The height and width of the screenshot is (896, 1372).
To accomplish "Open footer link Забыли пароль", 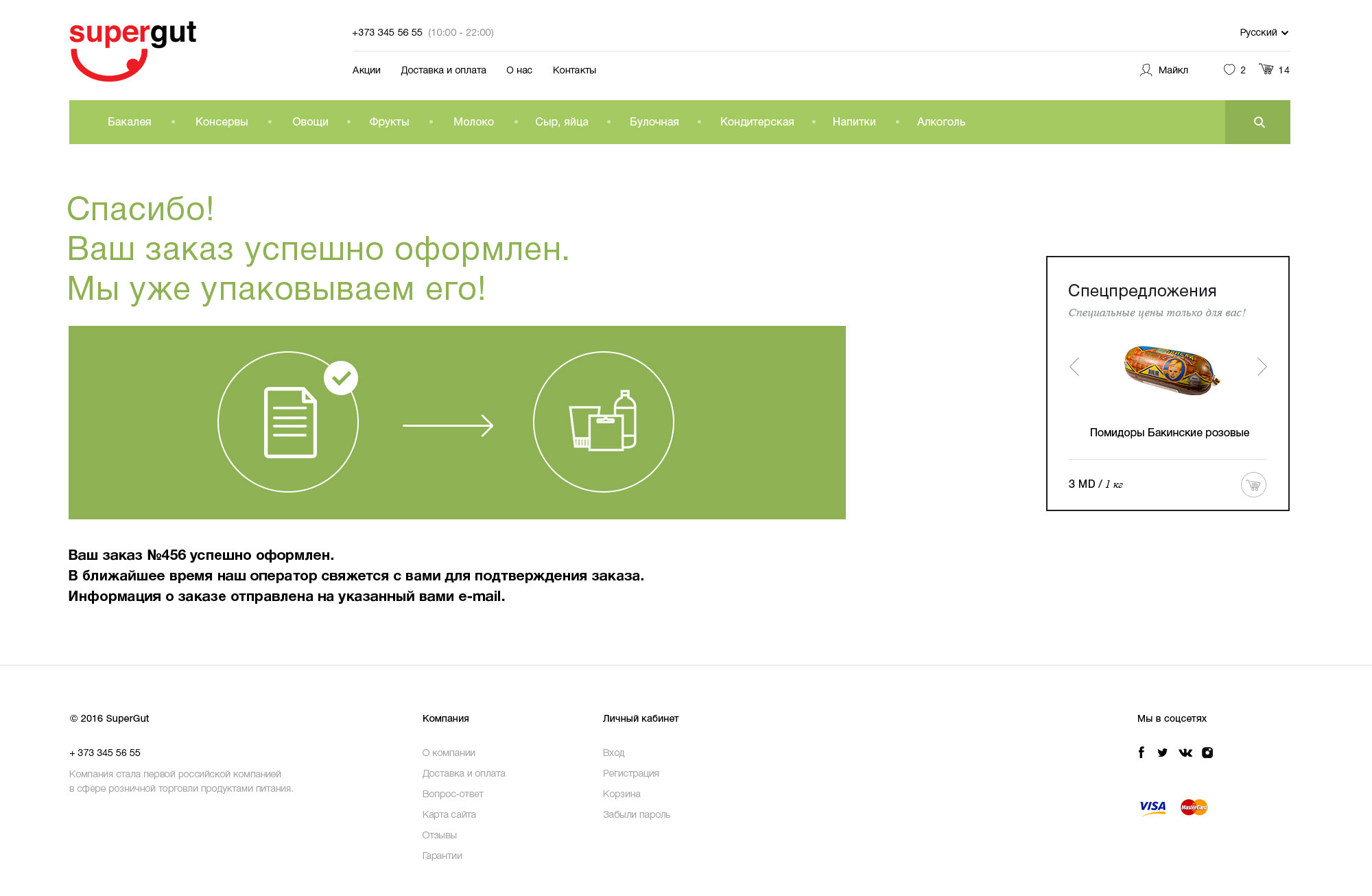I will point(637,814).
